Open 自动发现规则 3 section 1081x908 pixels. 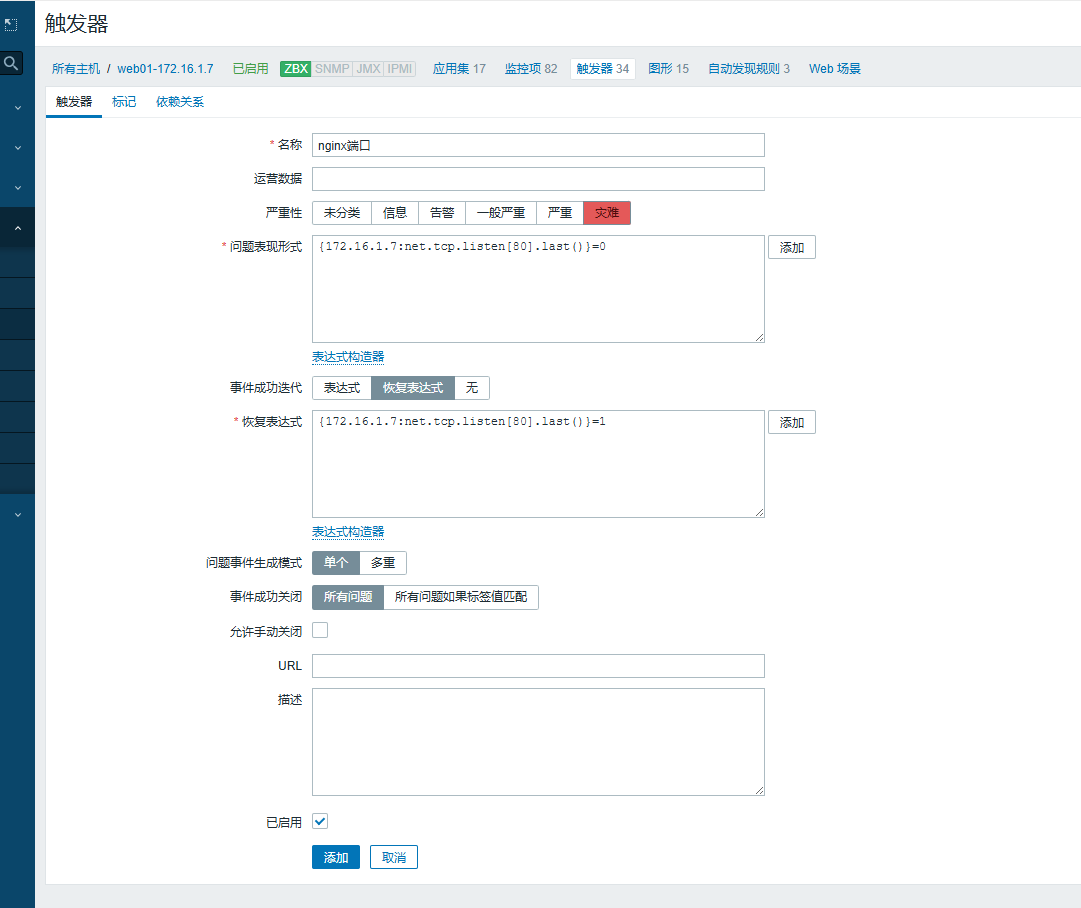tap(749, 68)
